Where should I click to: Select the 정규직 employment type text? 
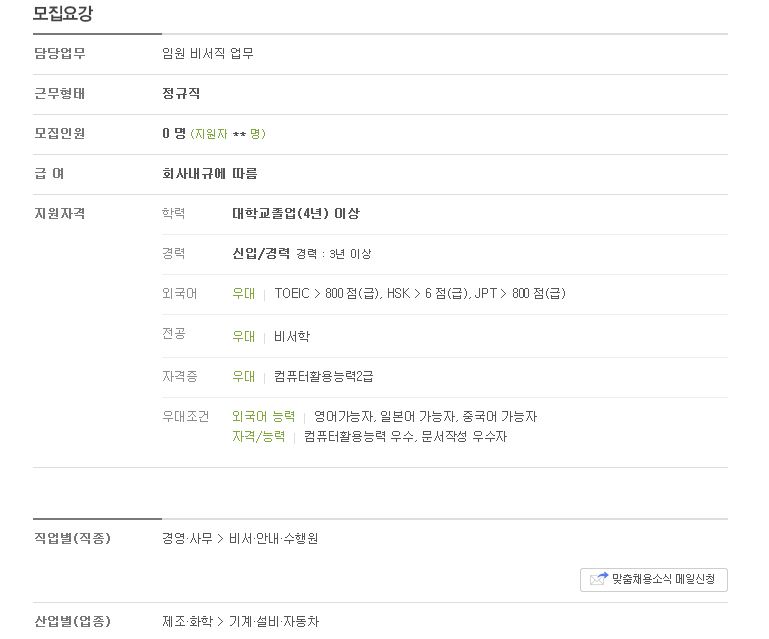click(181, 93)
